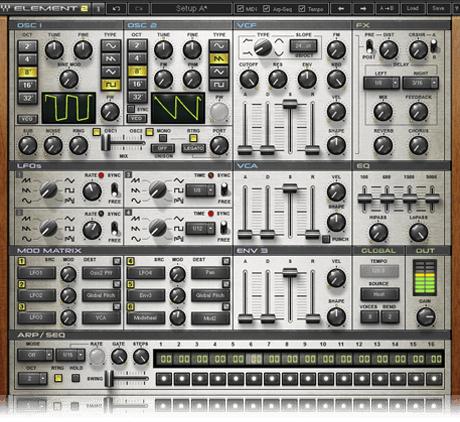Screen dimensions: 460x422
Task: Click the VCF filter TYPE selector knob
Action: pyautogui.click(x=263, y=47)
